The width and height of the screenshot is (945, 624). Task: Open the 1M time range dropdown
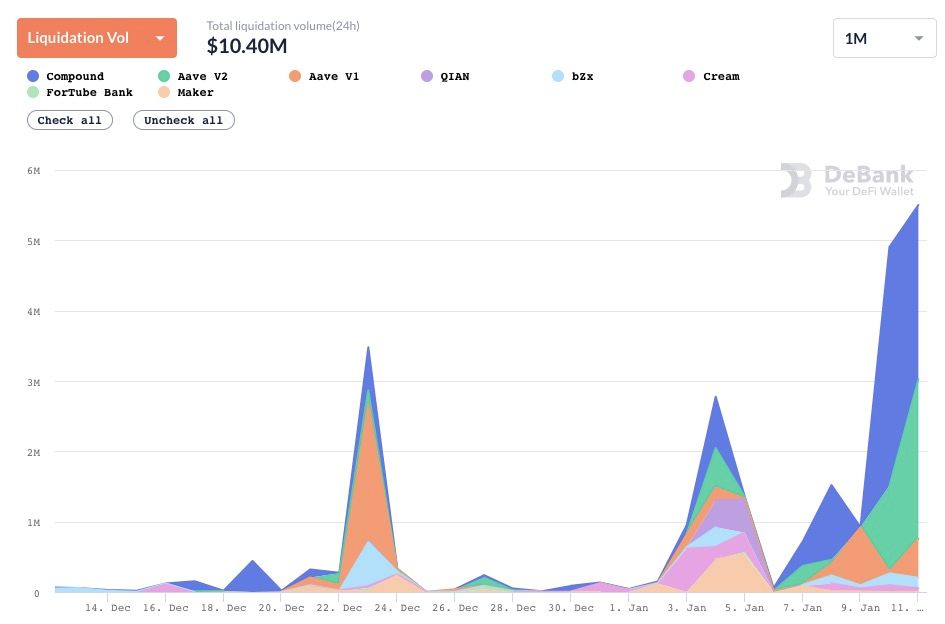[884, 38]
